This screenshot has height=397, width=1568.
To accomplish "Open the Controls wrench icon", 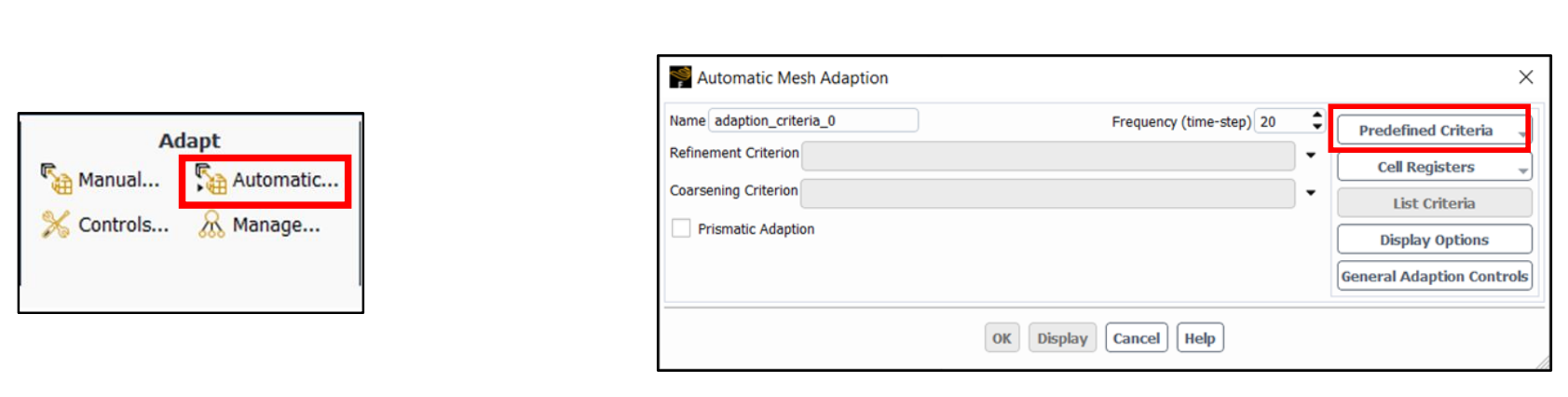I will (56, 225).
